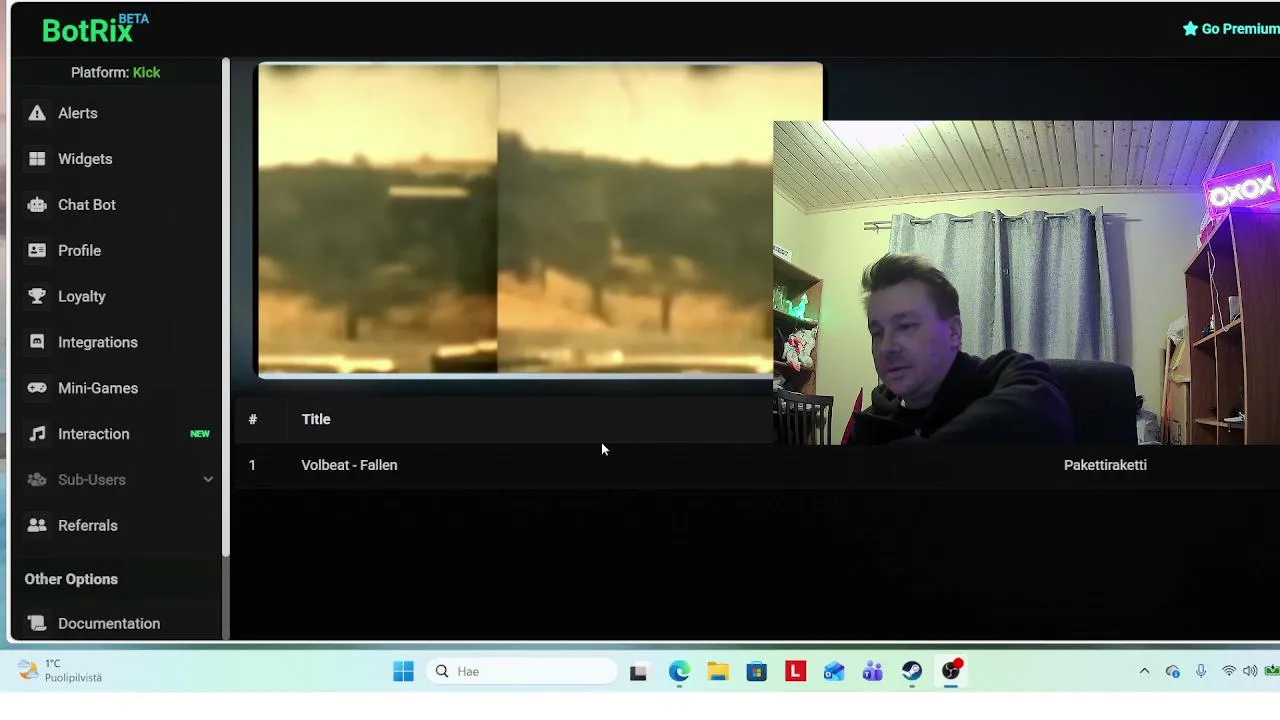Click the Mini-Games gamepad icon
Screen dimensions: 1280x720
click(37, 388)
